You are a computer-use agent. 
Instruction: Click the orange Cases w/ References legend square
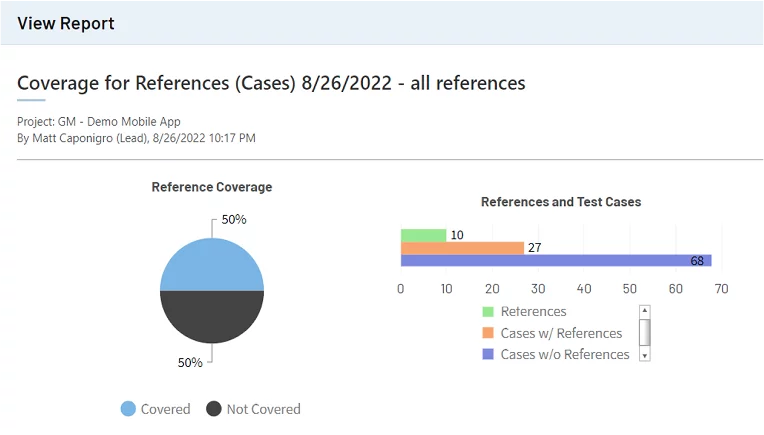(488, 333)
